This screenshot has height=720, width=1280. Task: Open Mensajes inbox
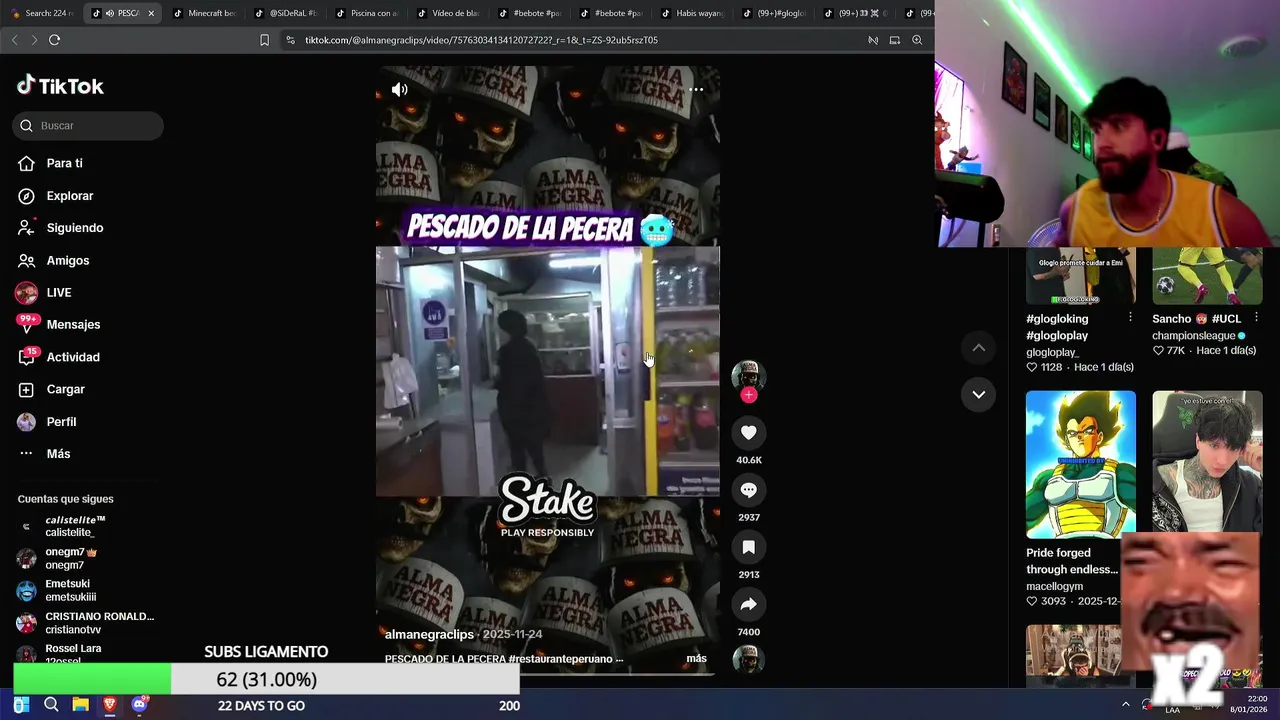click(73, 324)
